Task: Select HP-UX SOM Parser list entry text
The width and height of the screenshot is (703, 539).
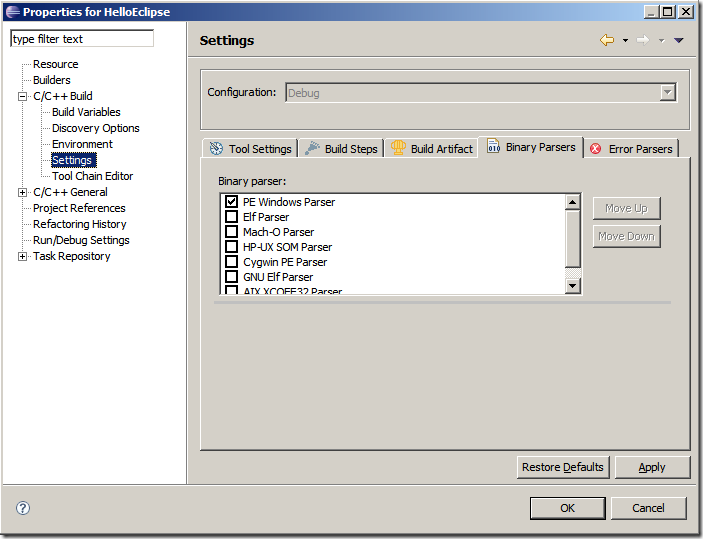Action: [x=287, y=247]
